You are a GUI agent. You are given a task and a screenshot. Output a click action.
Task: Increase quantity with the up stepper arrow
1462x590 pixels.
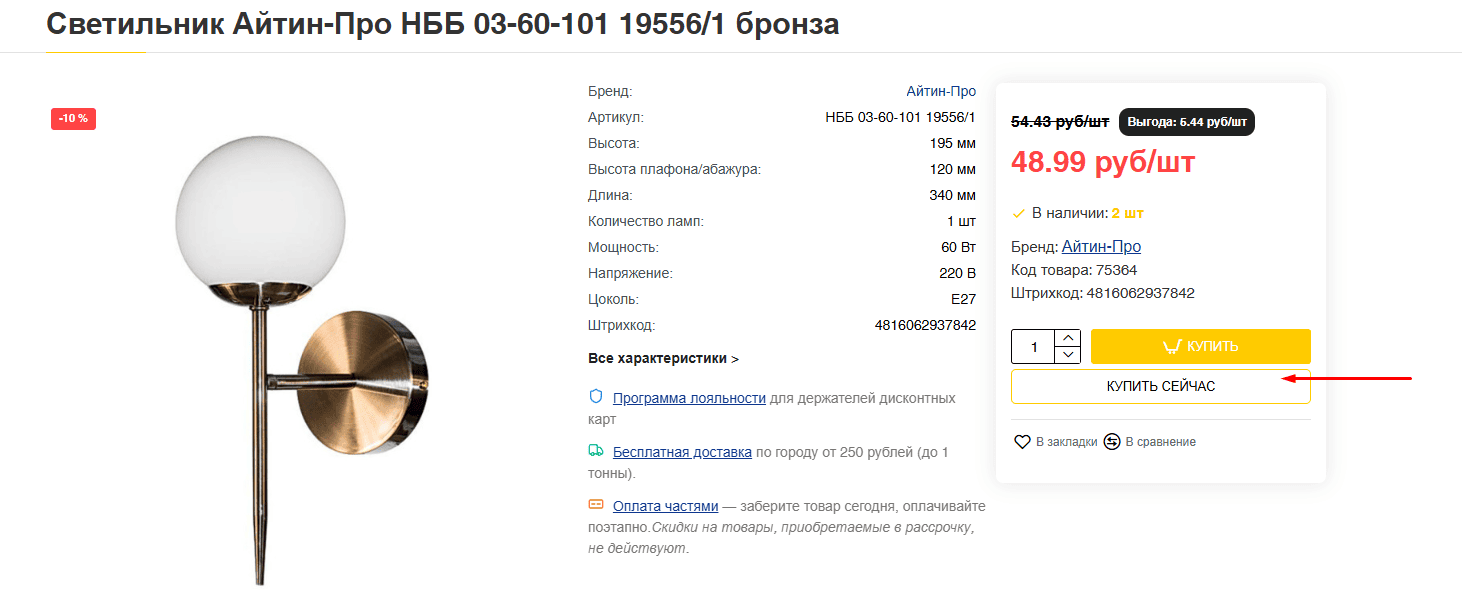[x=1068, y=337]
